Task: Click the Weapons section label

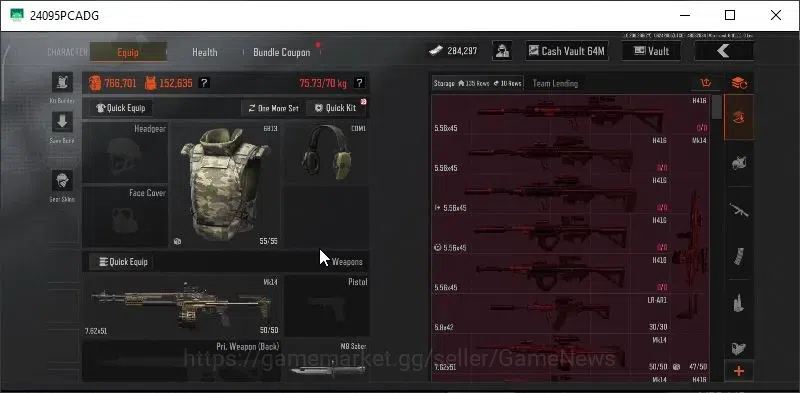Action: [347, 262]
